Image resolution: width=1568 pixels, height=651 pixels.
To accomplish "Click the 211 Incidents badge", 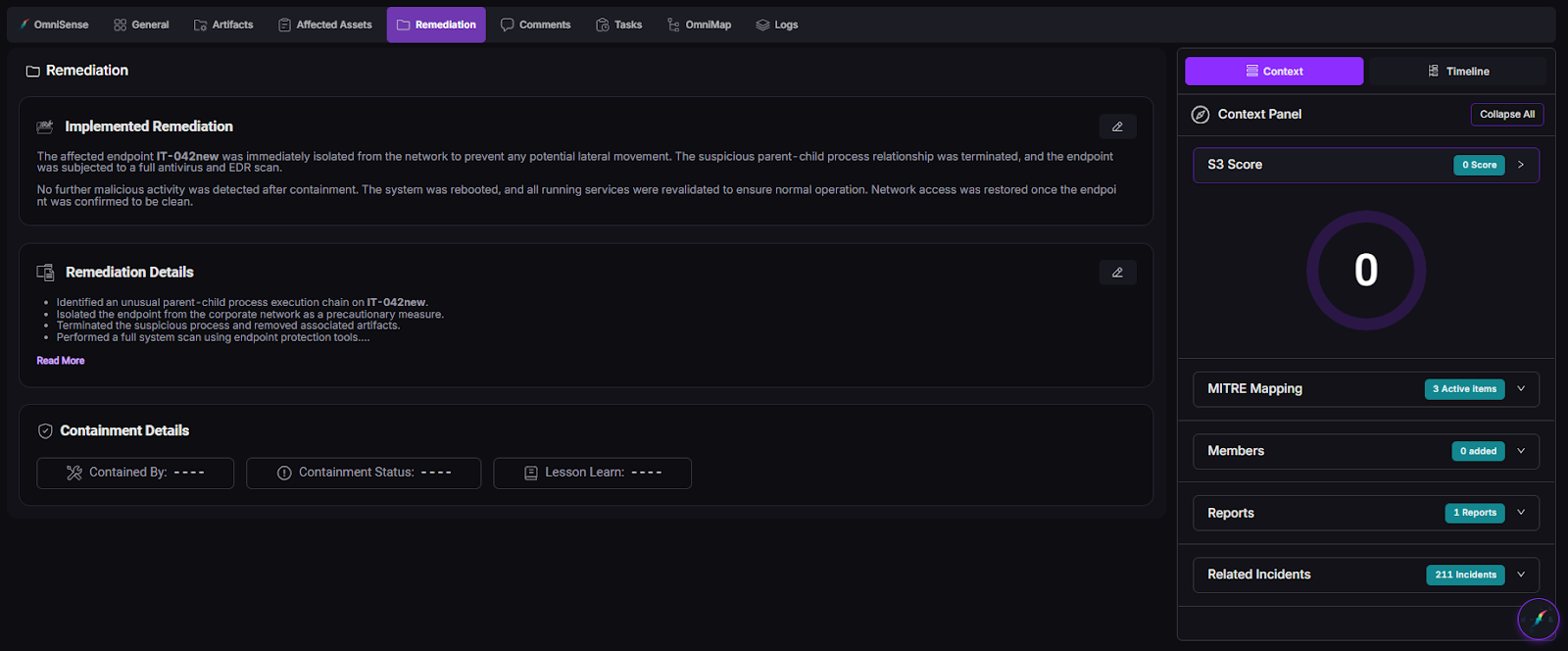I will coord(1465,575).
